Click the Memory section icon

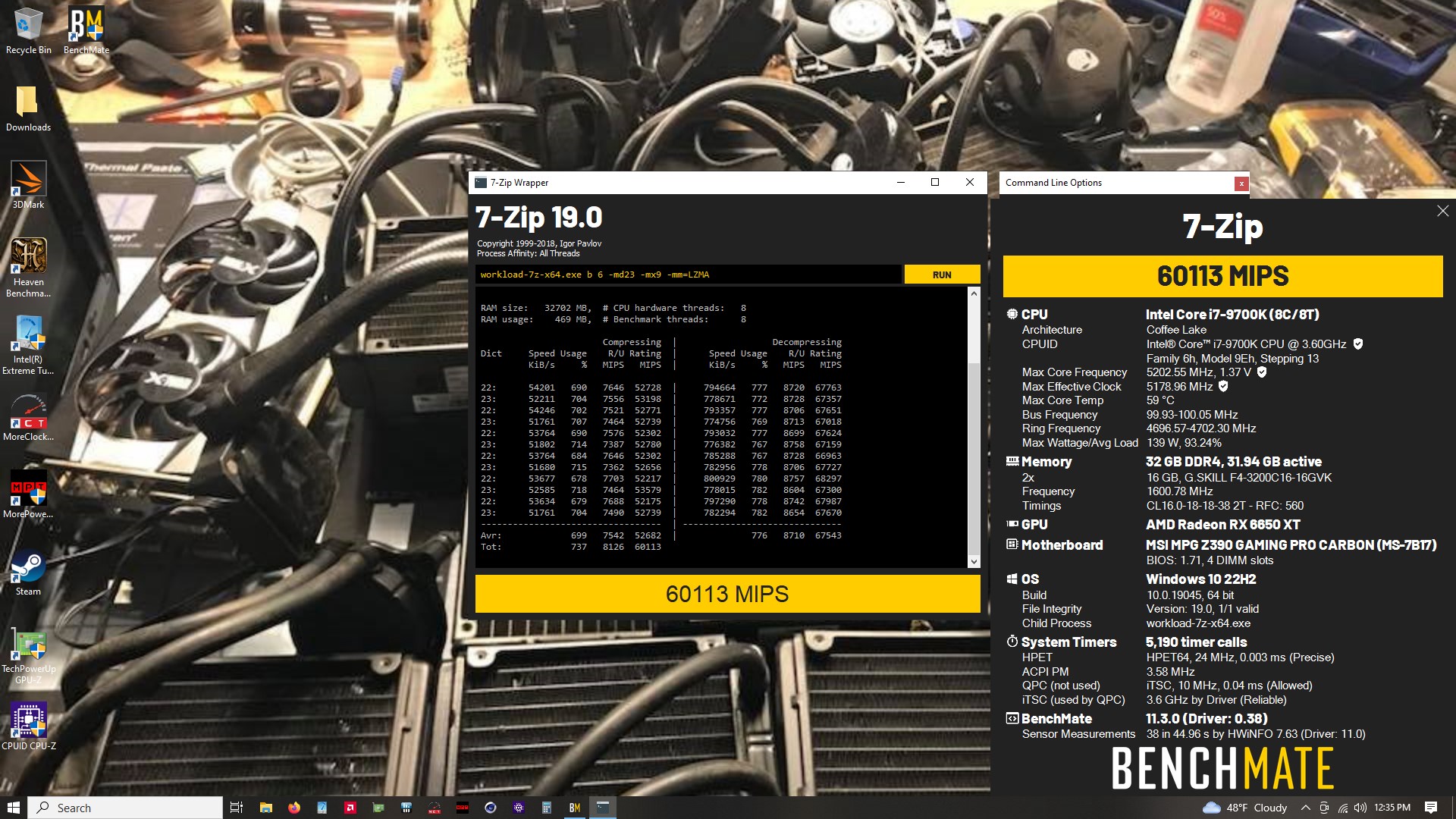1012,461
